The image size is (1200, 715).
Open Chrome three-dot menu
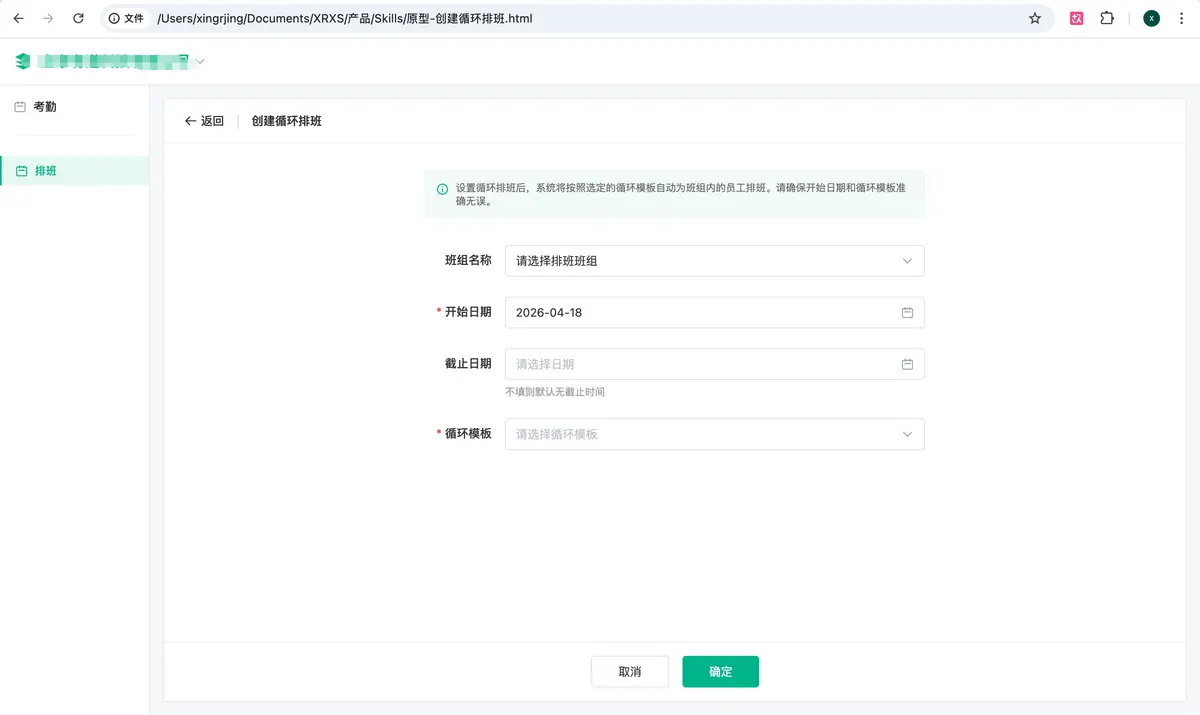(x=1183, y=18)
